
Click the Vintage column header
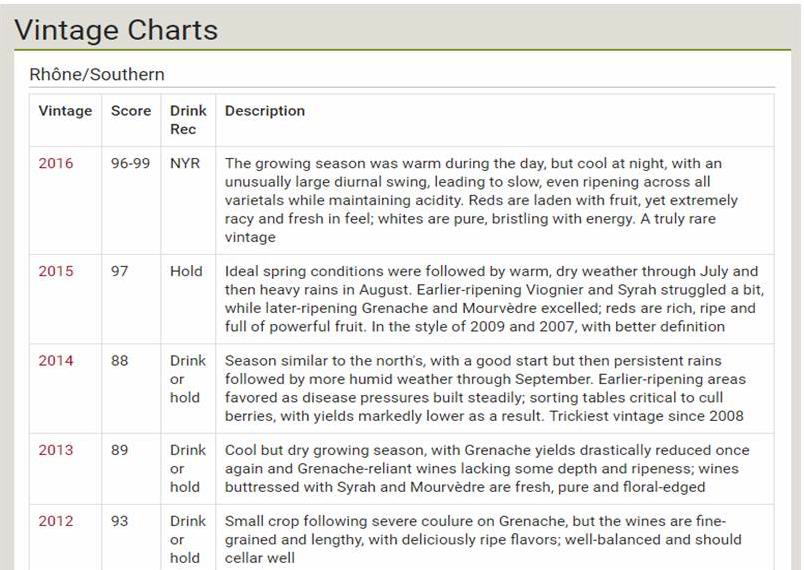tap(65, 111)
